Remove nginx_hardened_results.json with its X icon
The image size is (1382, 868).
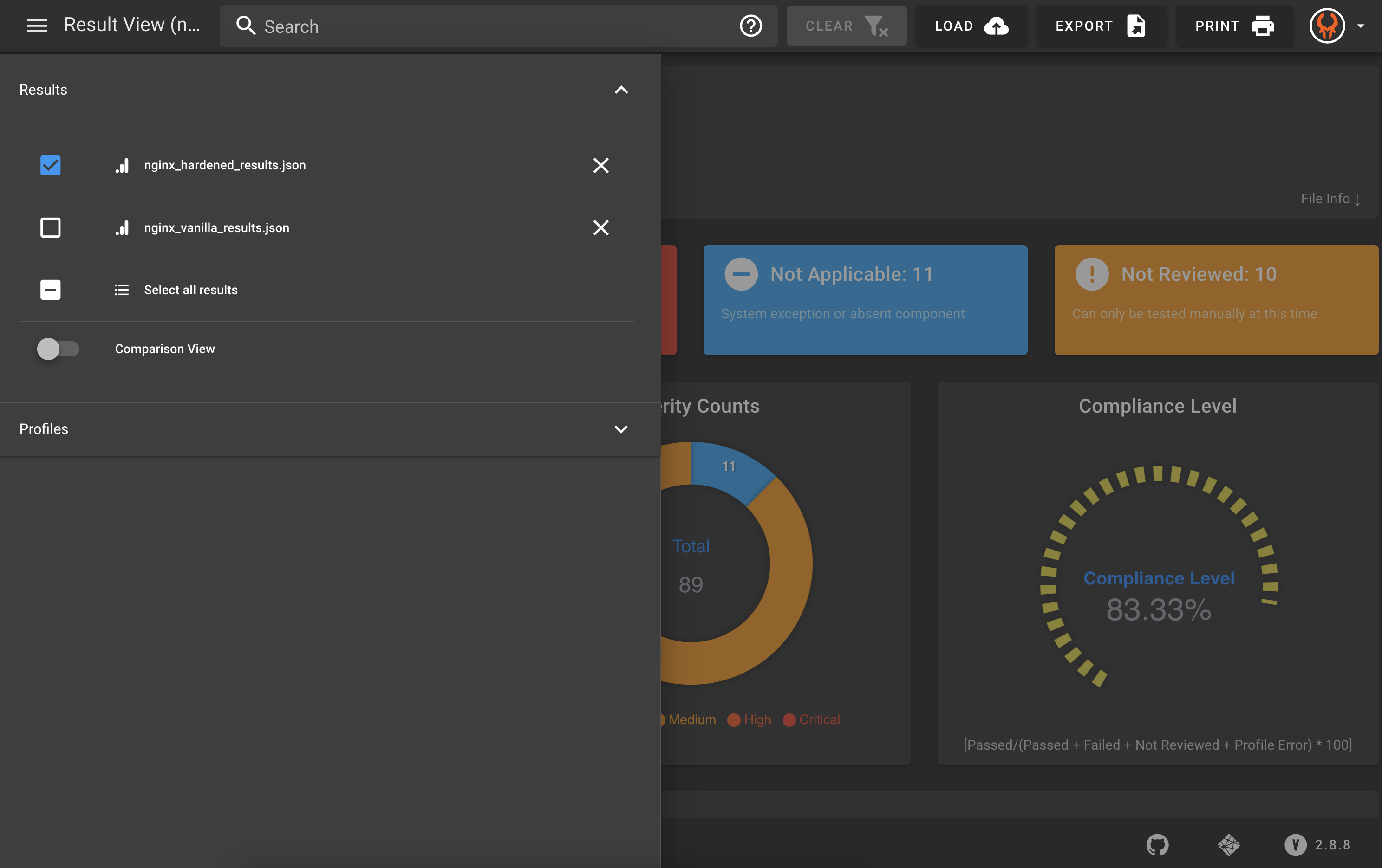pyautogui.click(x=600, y=165)
